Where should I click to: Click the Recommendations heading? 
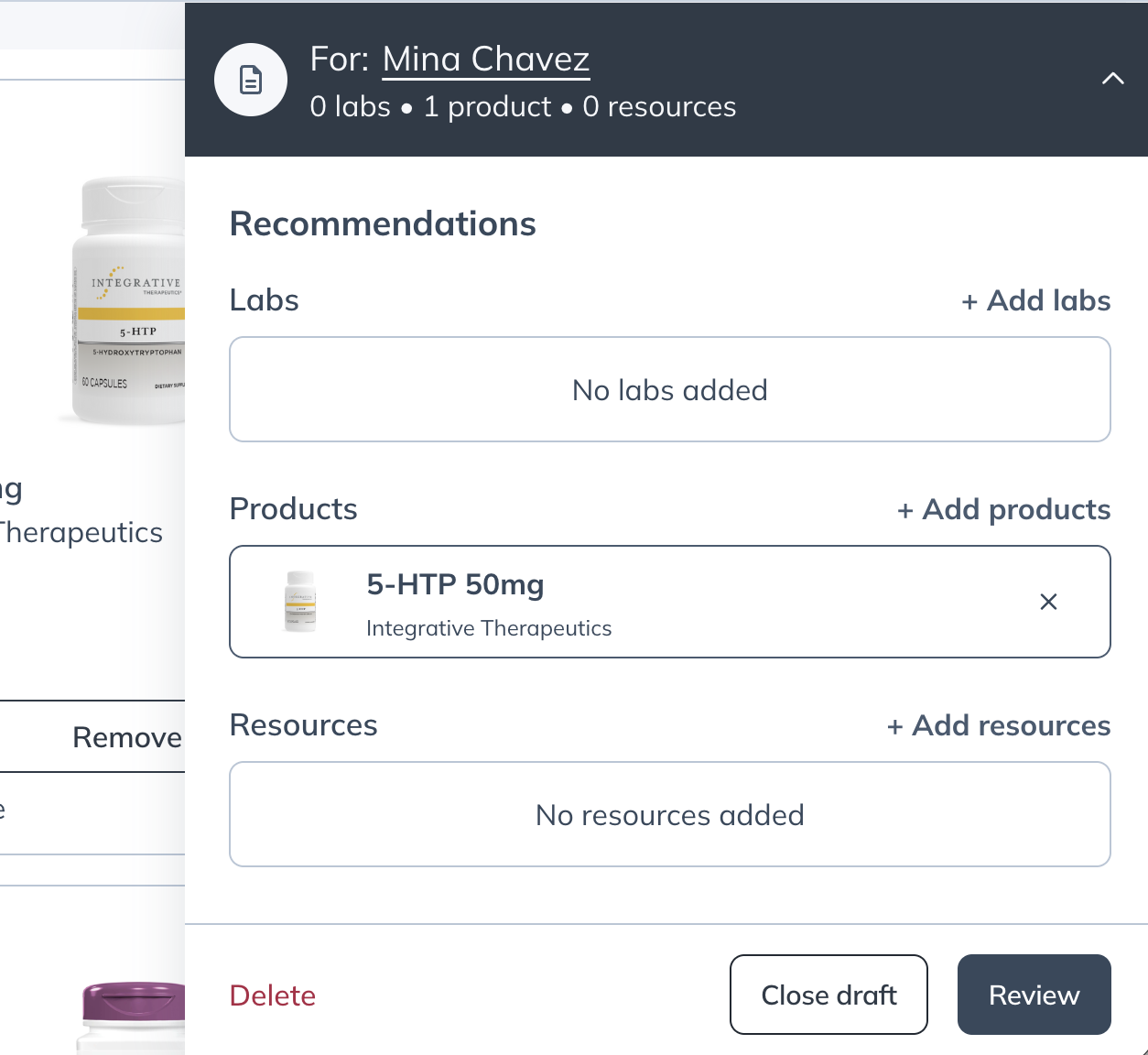pos(383,224)
